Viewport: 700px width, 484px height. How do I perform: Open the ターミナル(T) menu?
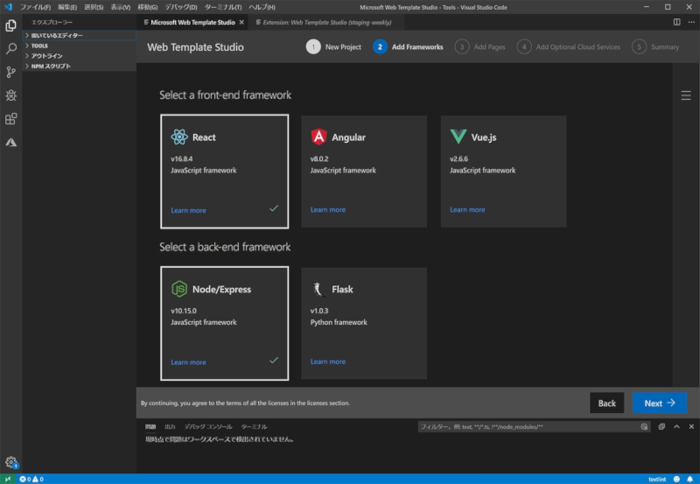point(223,7)
